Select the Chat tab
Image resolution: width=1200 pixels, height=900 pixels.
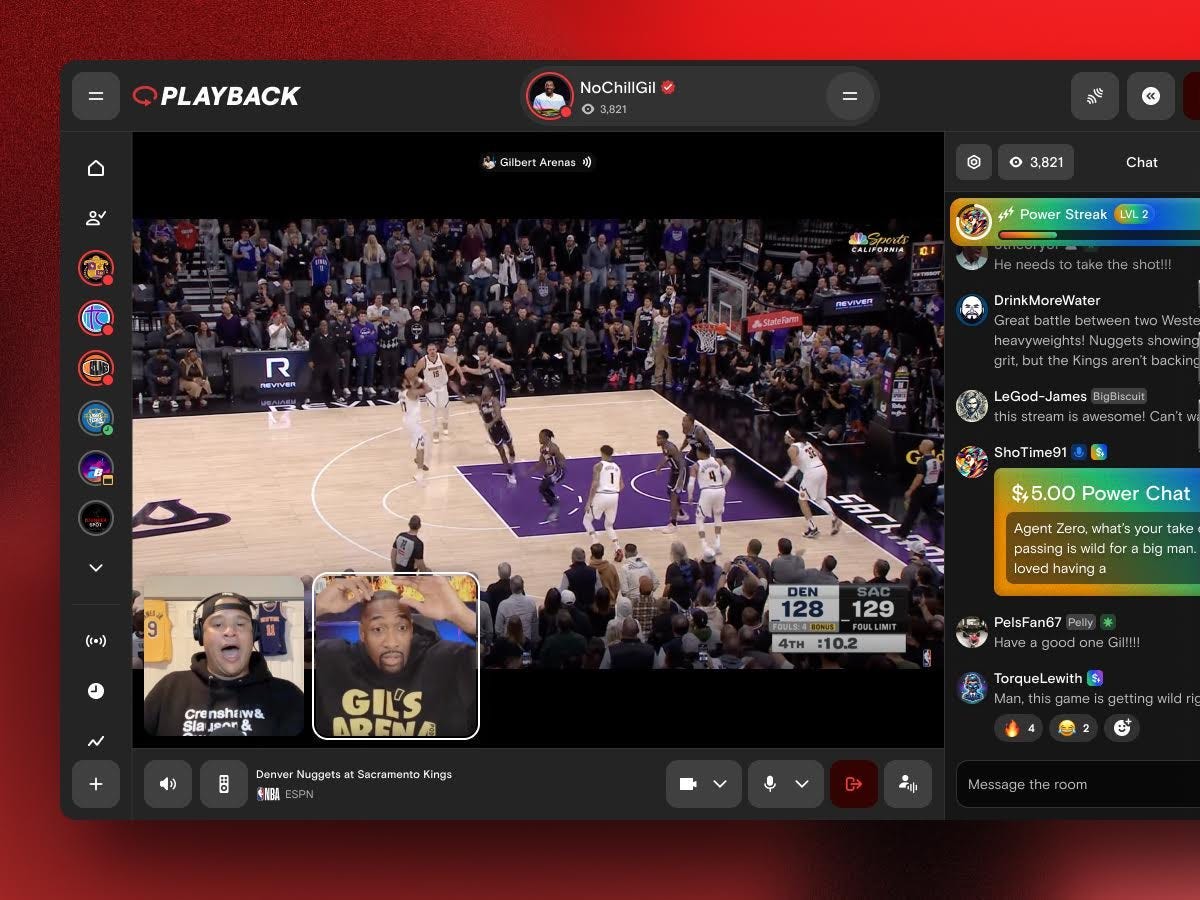click(1141, 162)
